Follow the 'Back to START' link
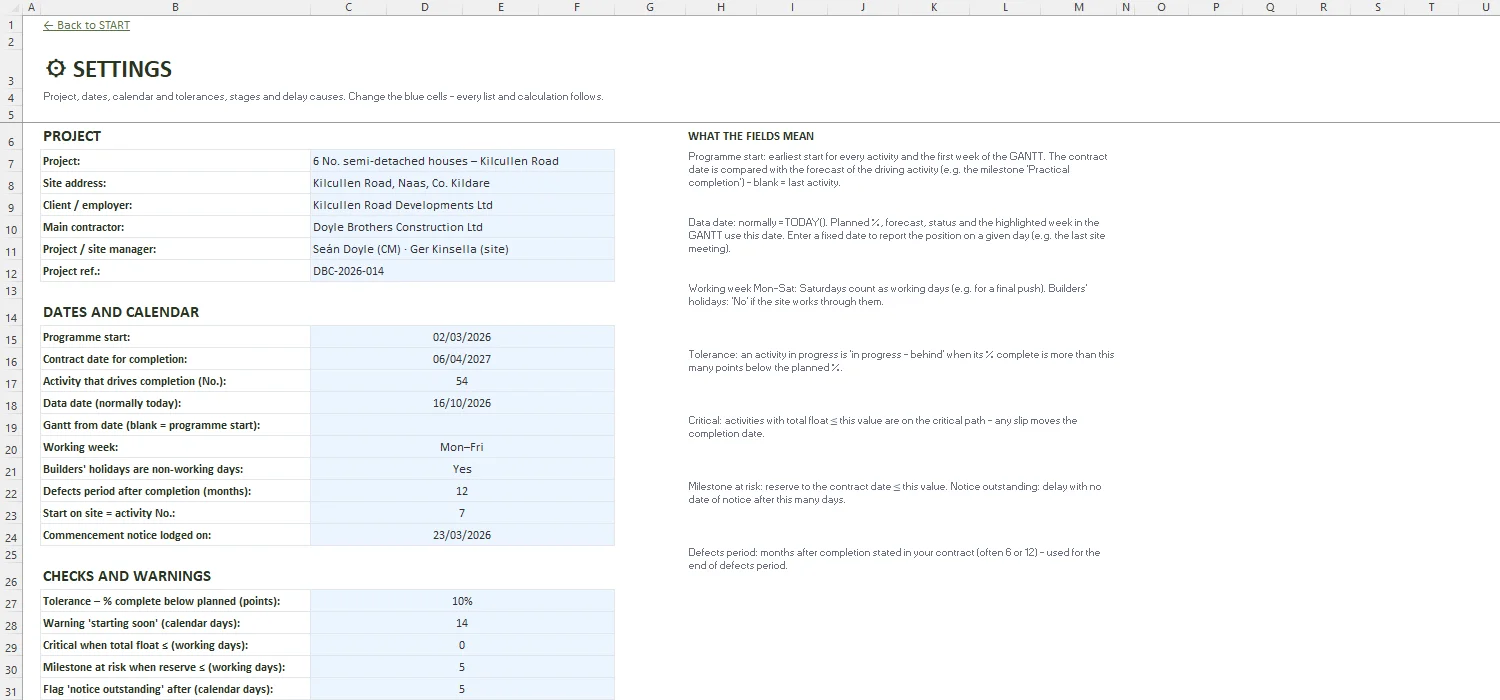 86,25
